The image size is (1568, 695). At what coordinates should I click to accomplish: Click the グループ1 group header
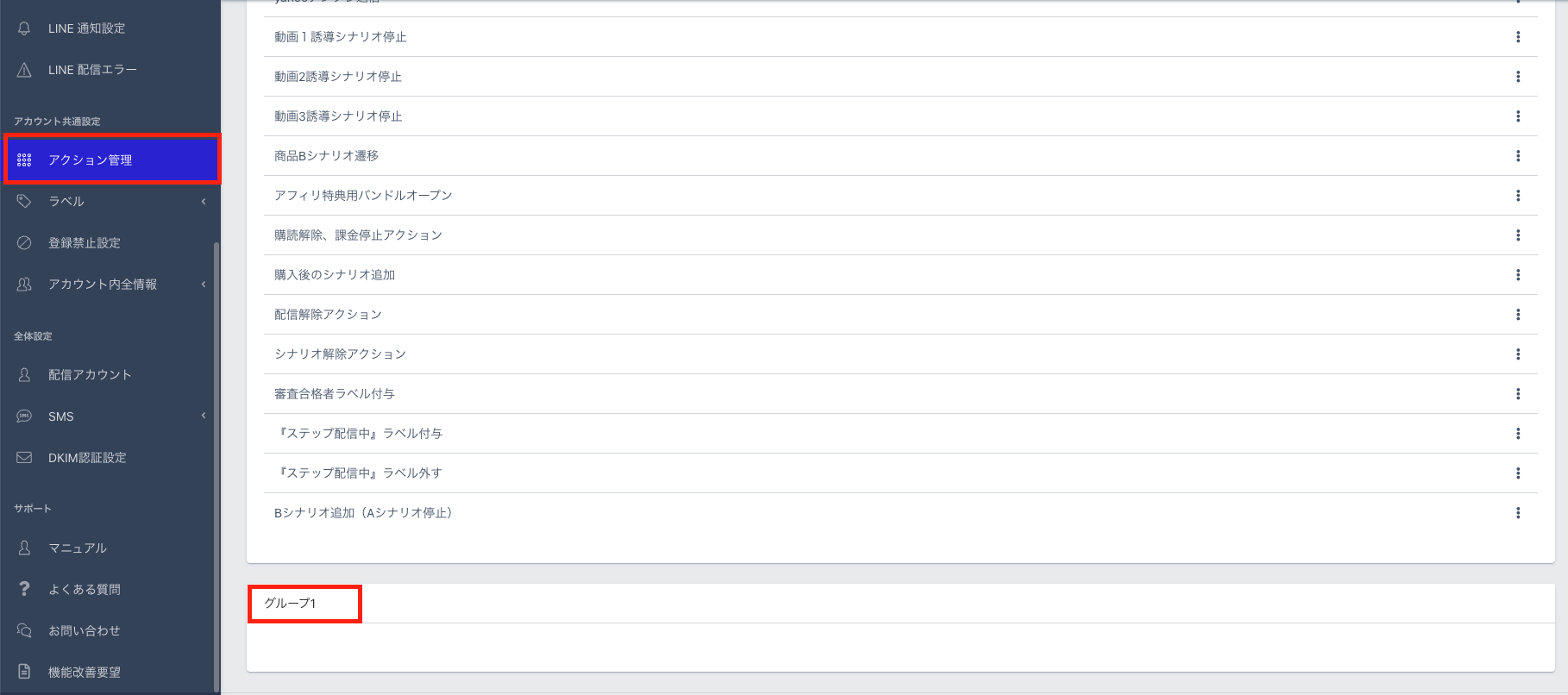[x=290, y=604]
